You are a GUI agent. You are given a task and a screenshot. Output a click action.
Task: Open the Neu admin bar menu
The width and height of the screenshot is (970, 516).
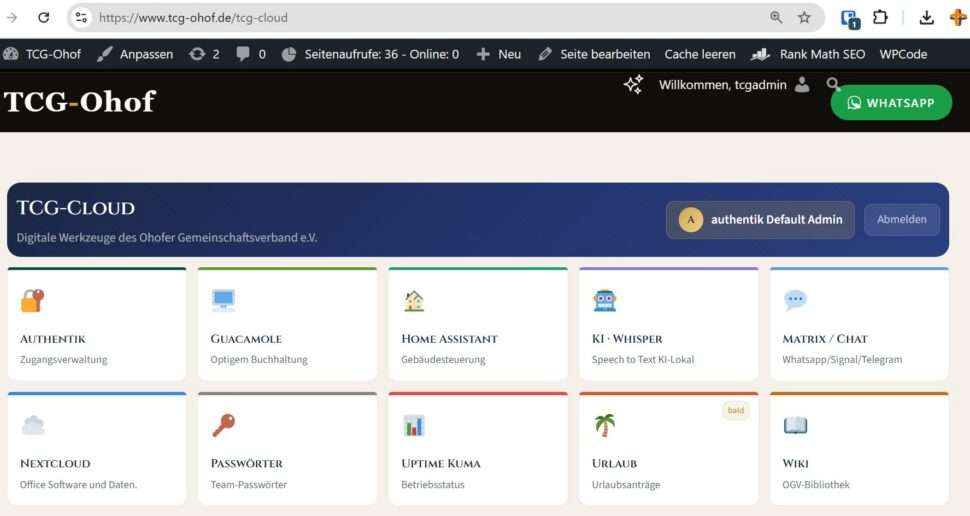click(x=499, y=54)
